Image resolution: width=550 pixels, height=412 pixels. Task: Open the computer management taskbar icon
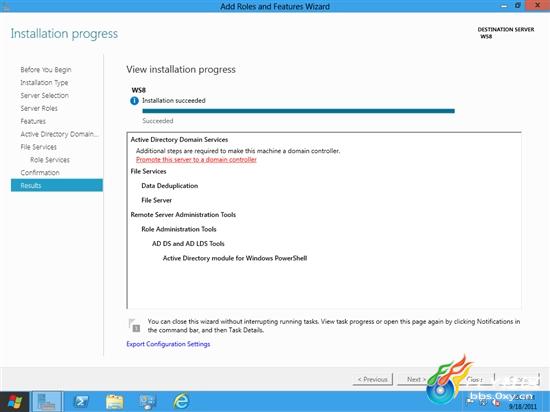(x=148, y=402)
